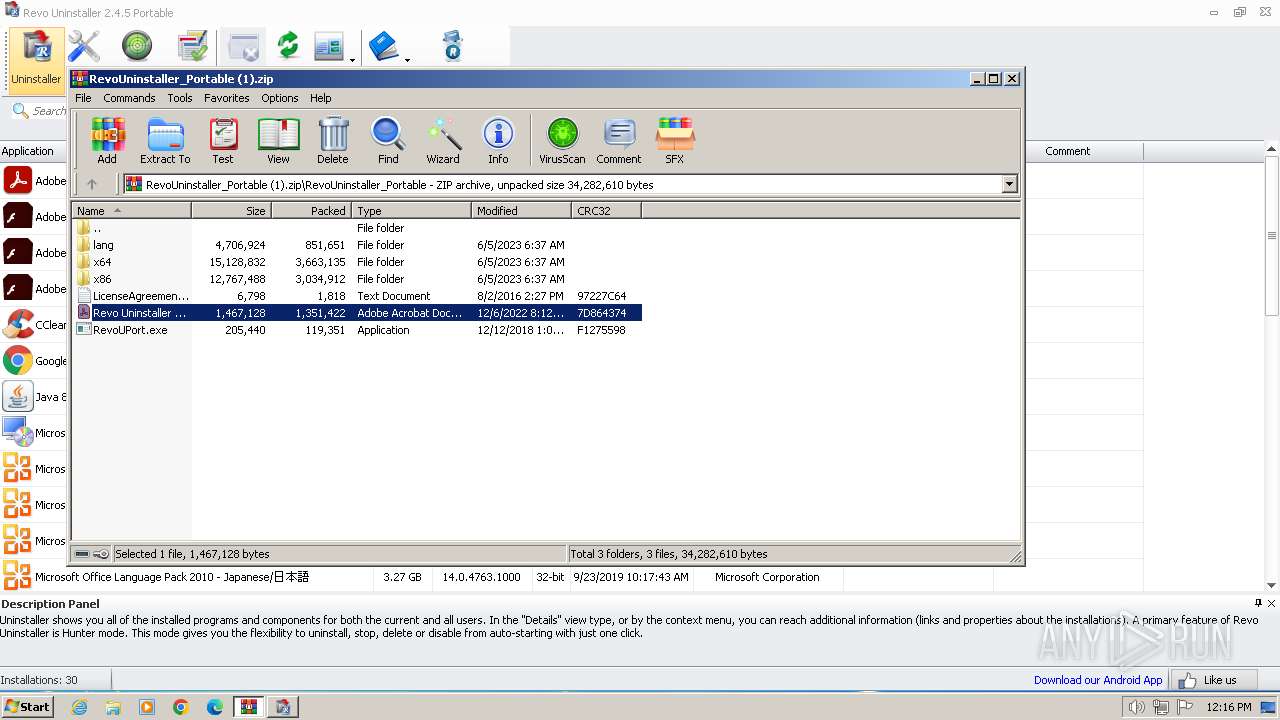
Task: Click Revo green Refresh arrows icon
Action: point(288,46)
